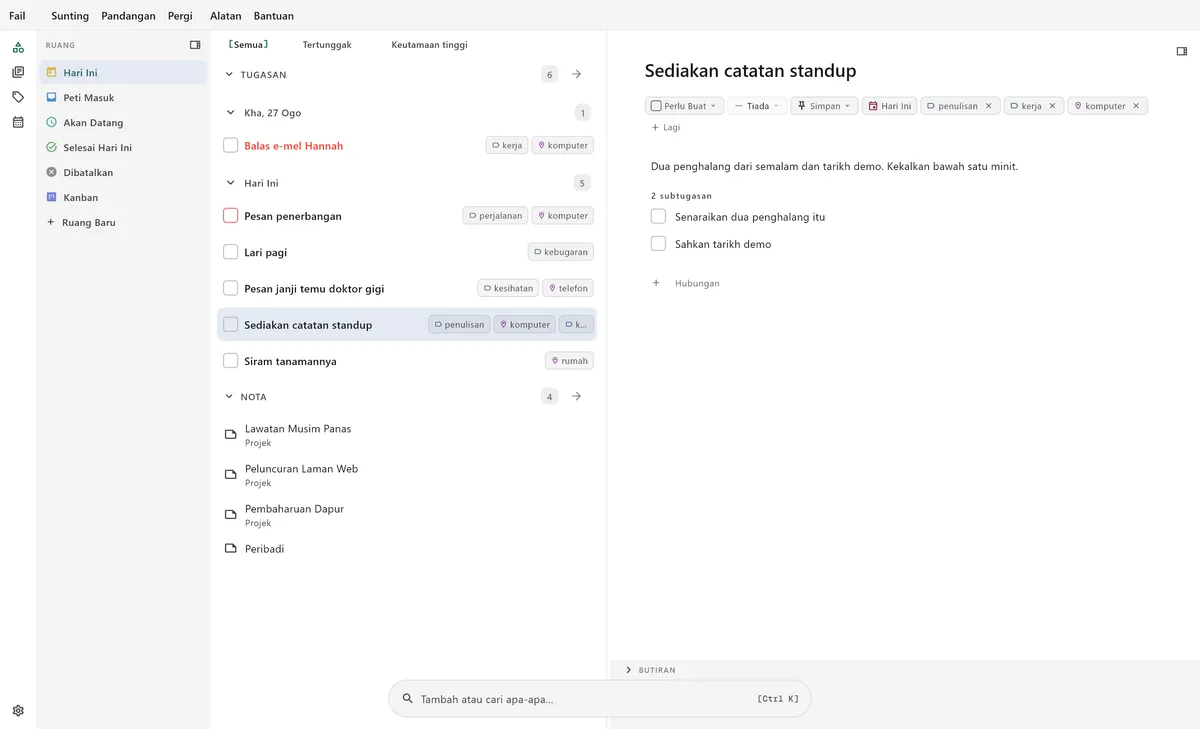Open Kanban space

pos(123,198)
